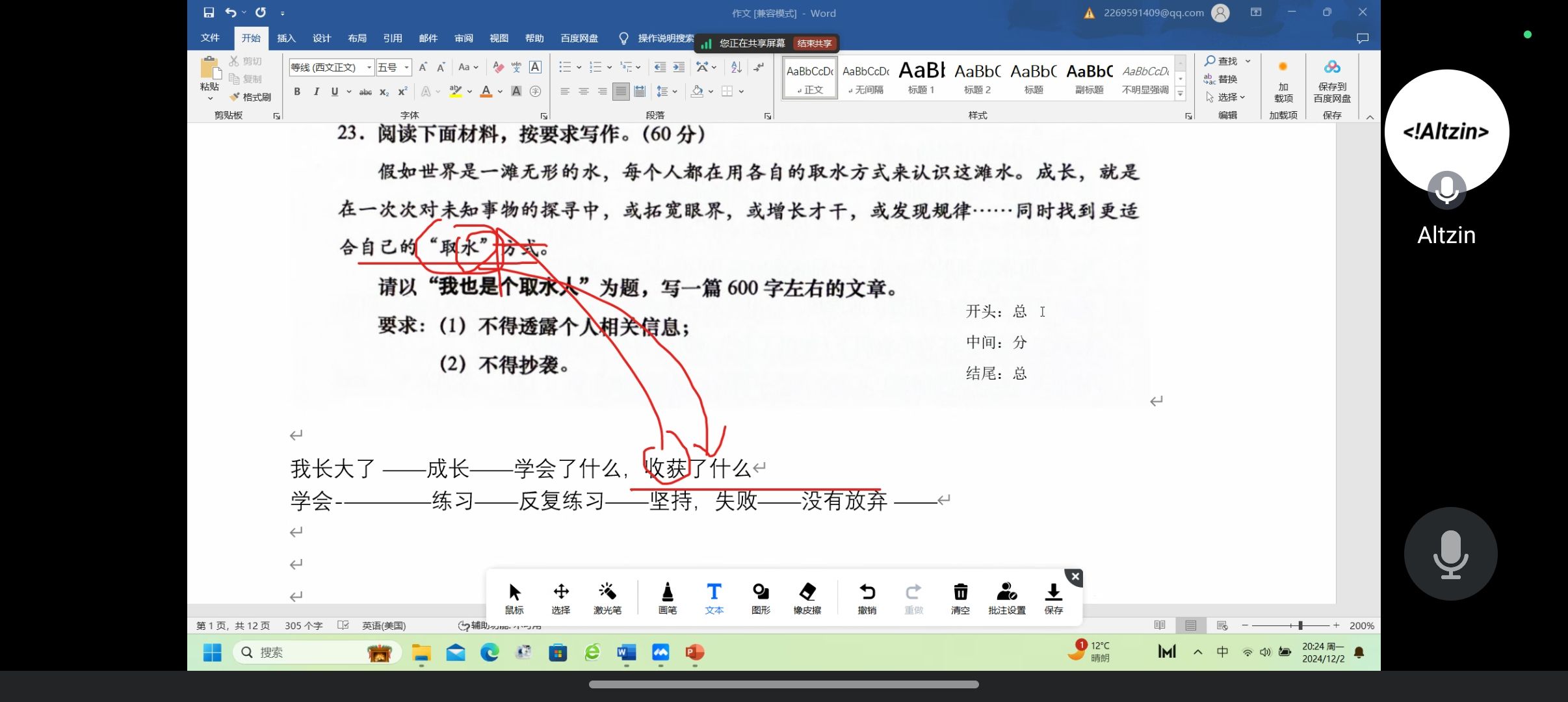Image resolution: width=1568 pixels, height=702 pixels.
Task: Click the 结束共享 stop sharing button
Action: (814, 44)
